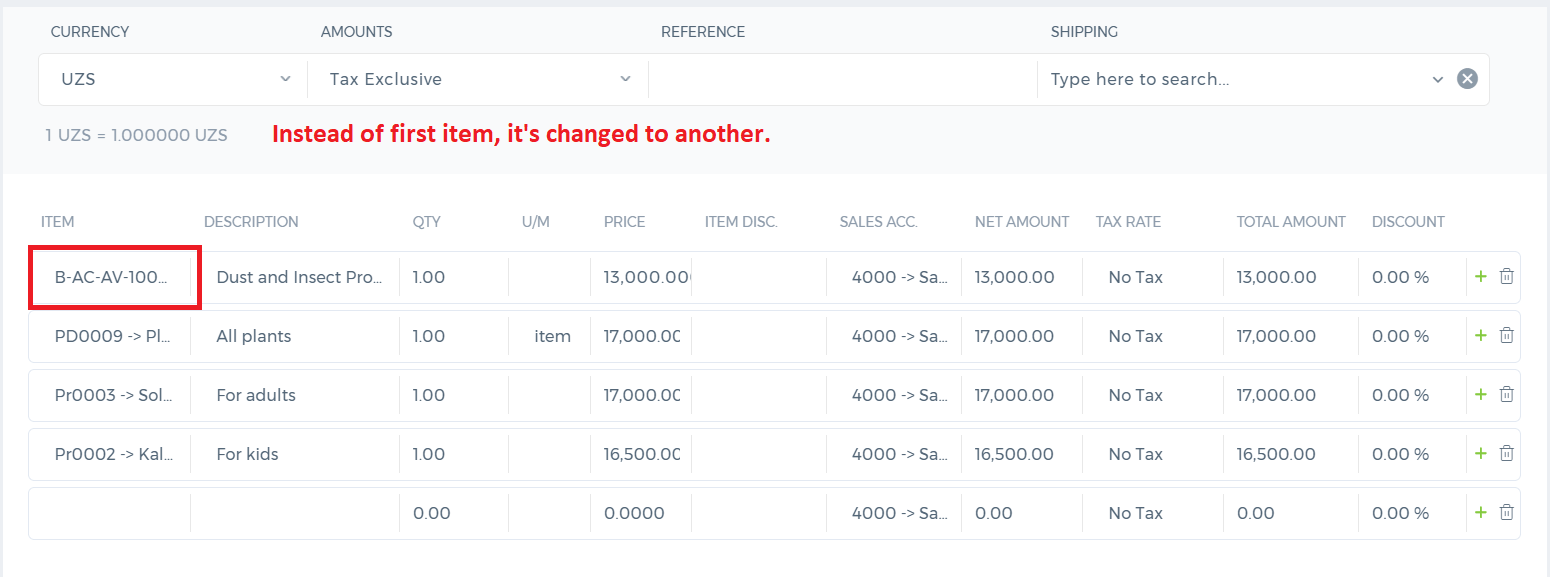This screenshot has width=1550, height=577.
Task: Expand the Tax Exclusive amounts dropdown
Action: click(478, 79)
